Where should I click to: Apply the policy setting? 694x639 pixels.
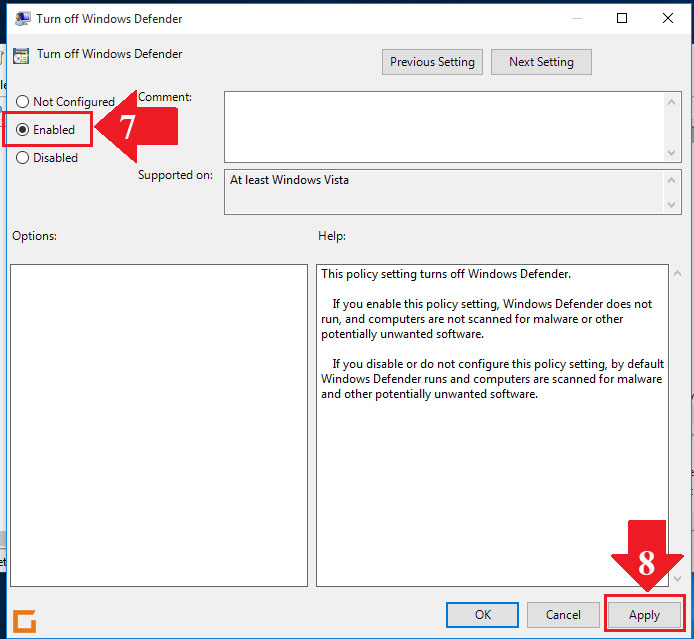pos(644,615)
